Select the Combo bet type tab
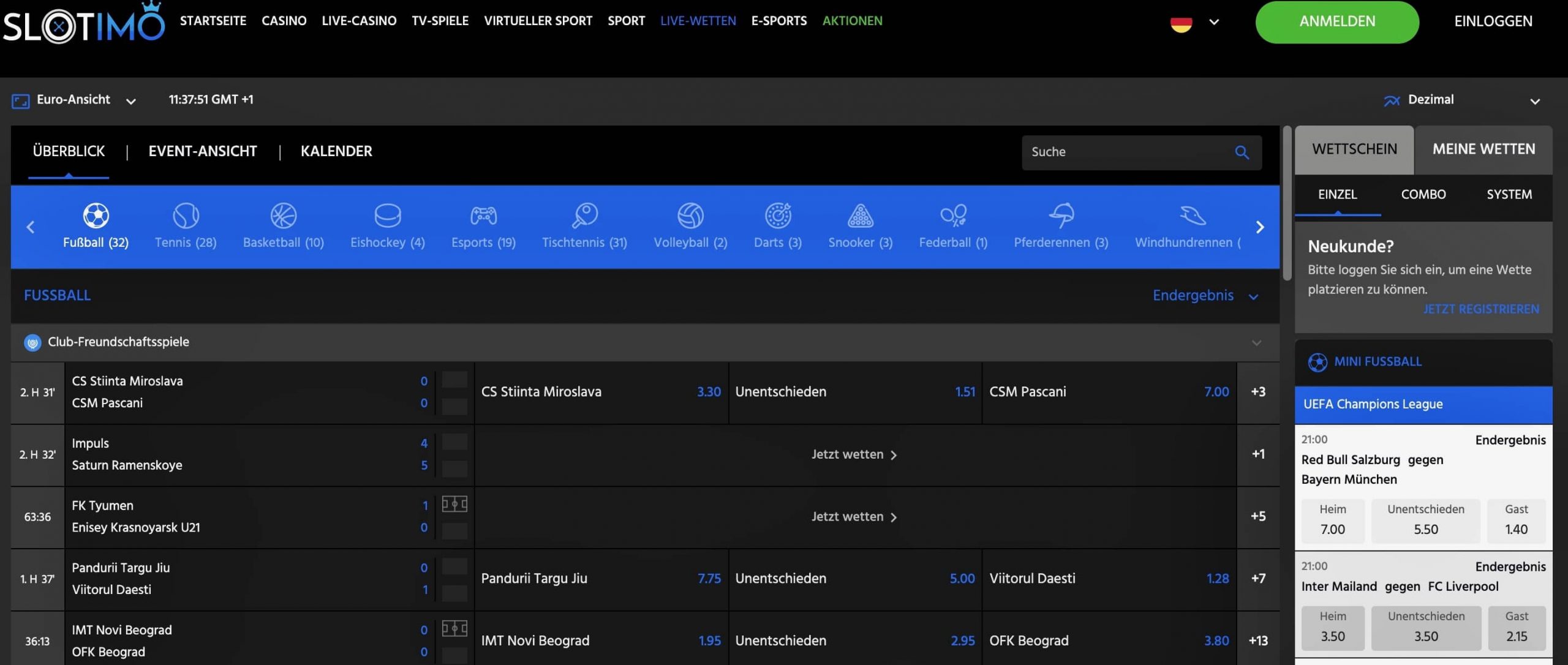The image size is (1568, 665). [x=1423, y=195]
